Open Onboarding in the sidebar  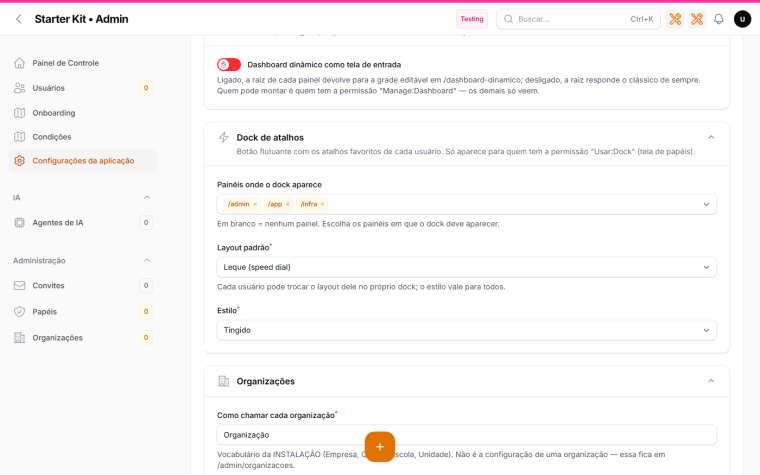tap(82, 113)
